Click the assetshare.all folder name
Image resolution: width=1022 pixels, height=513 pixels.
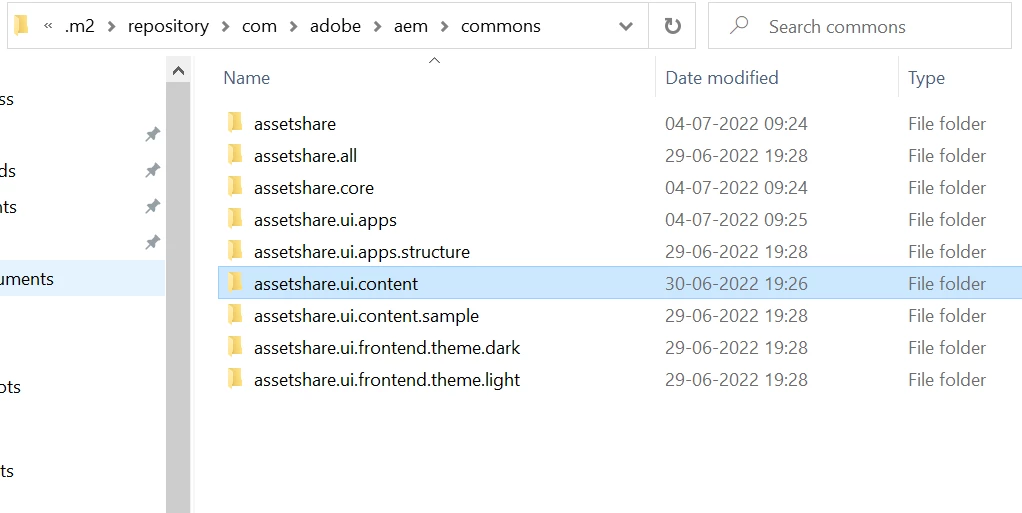click(x=305, y=156)
